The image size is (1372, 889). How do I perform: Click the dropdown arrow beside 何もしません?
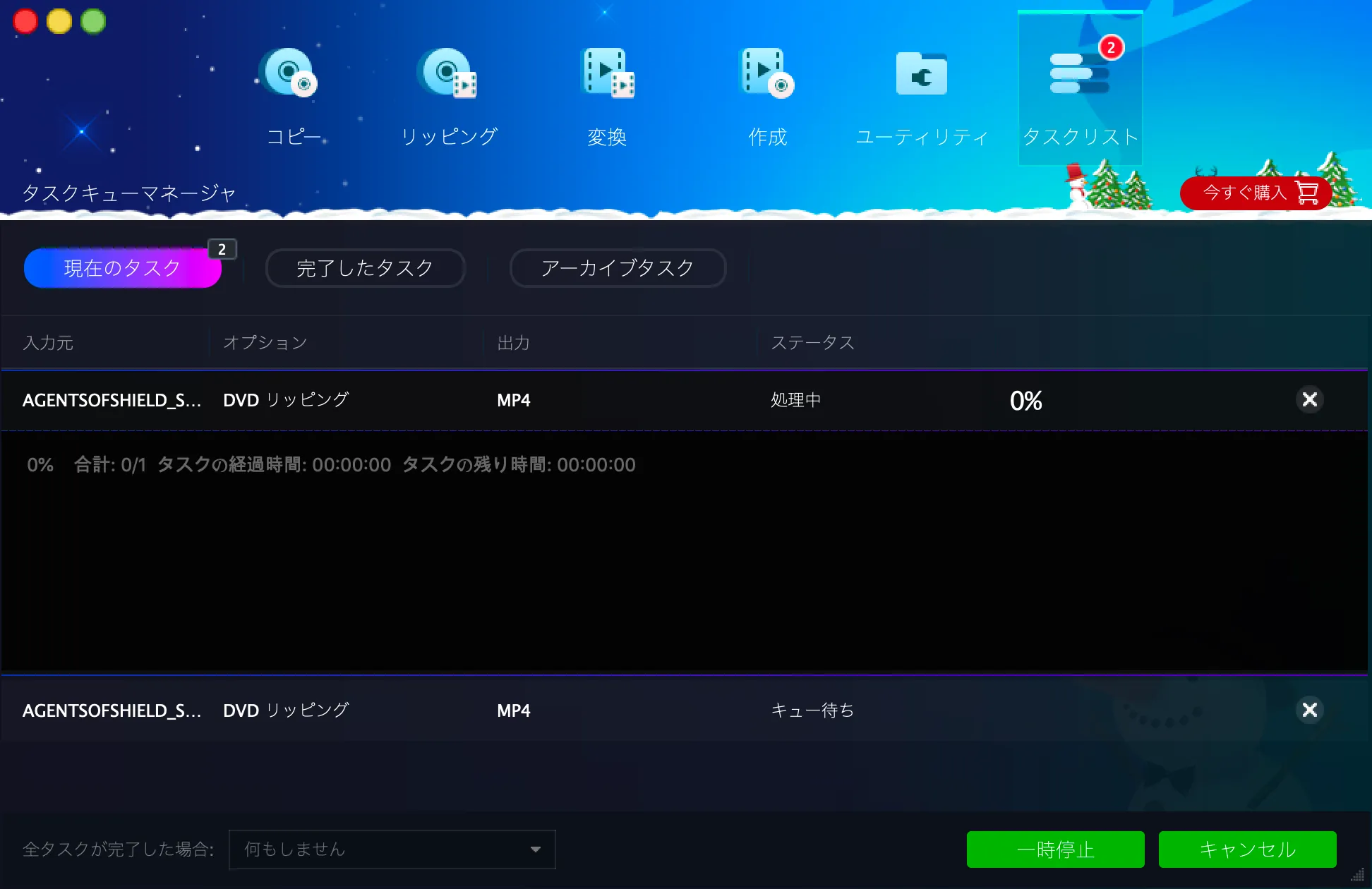536,849
